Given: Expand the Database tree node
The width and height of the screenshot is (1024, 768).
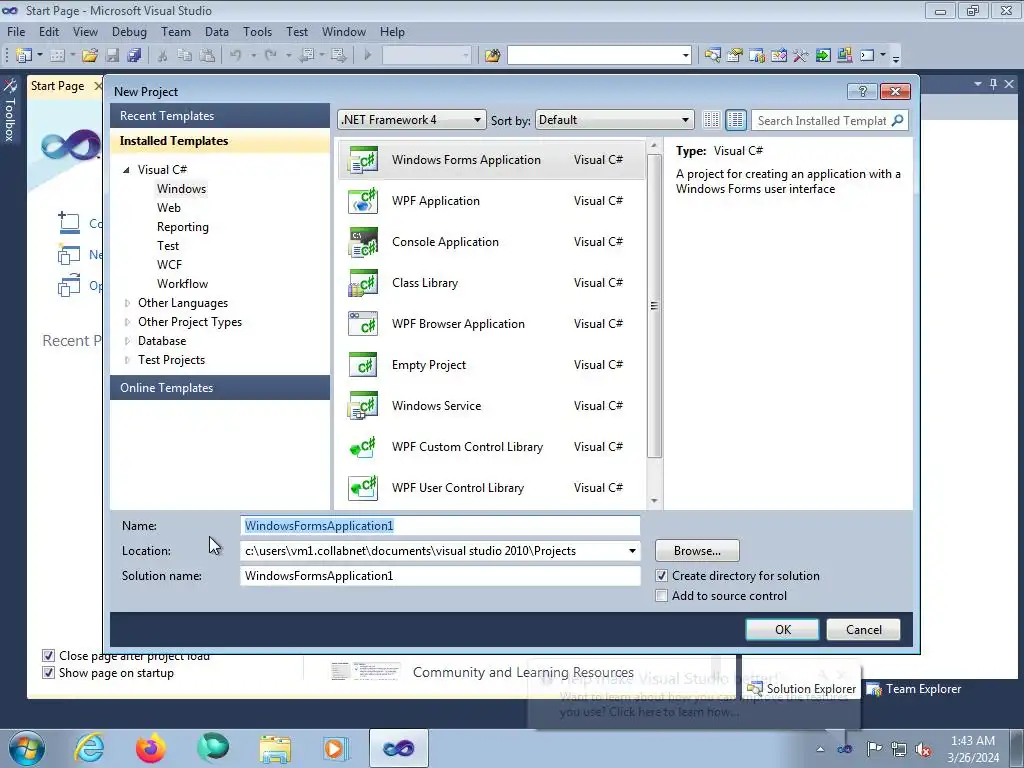Looking at the screenshot, I should coord(127,341).
